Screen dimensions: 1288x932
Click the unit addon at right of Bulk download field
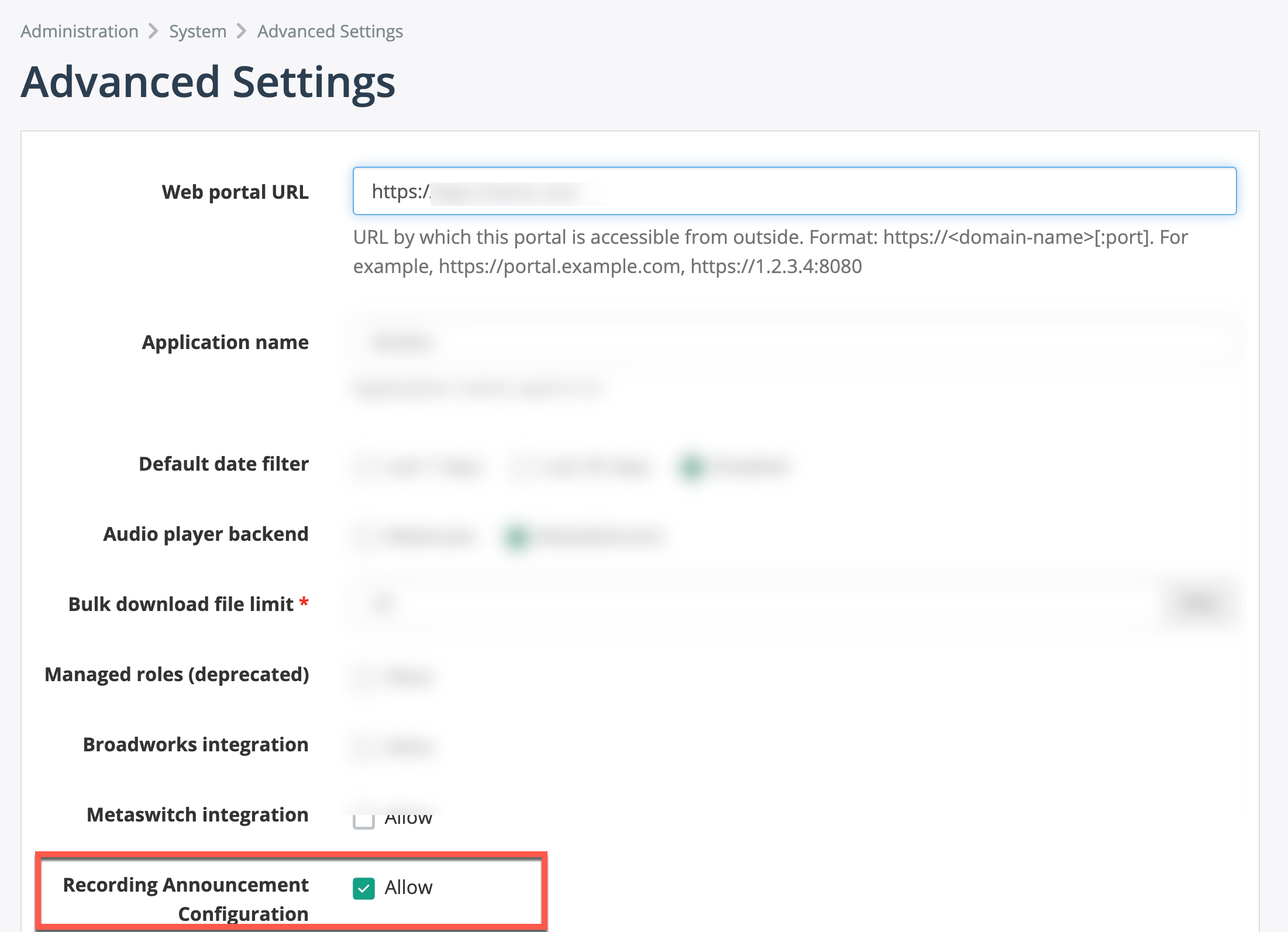pyautogui.click(x=1199, y=603)
